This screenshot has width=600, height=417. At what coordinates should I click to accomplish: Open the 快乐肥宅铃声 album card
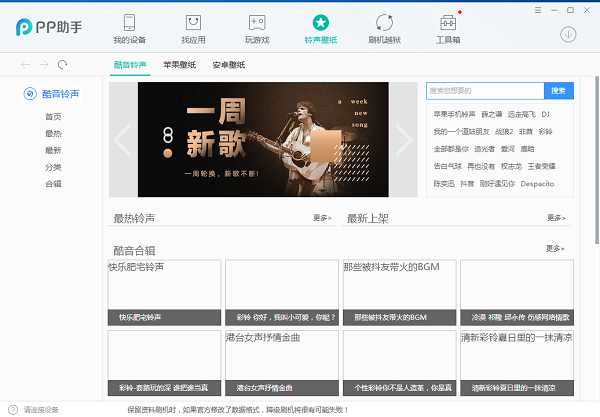click(x=165, y=293)
